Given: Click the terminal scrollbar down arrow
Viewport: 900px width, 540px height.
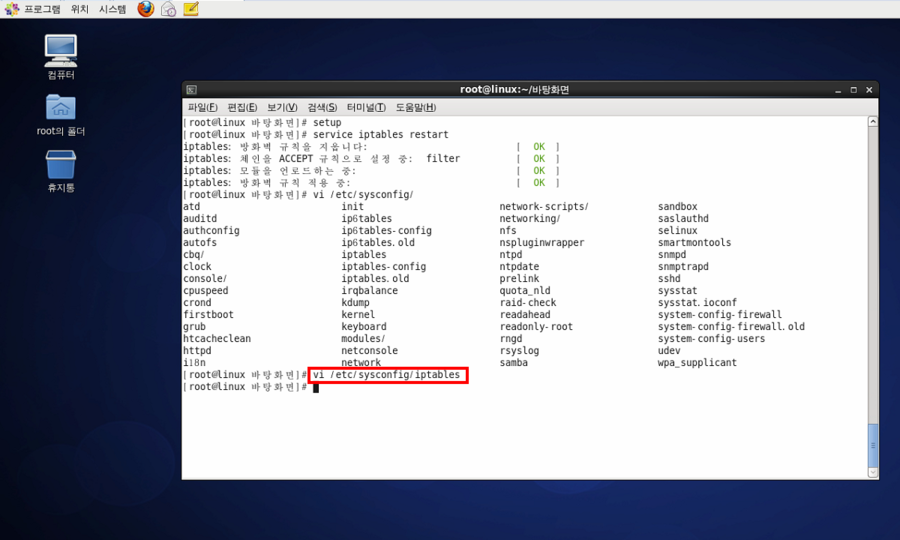Looking at the screenshot, I should [x=873, y=472].
